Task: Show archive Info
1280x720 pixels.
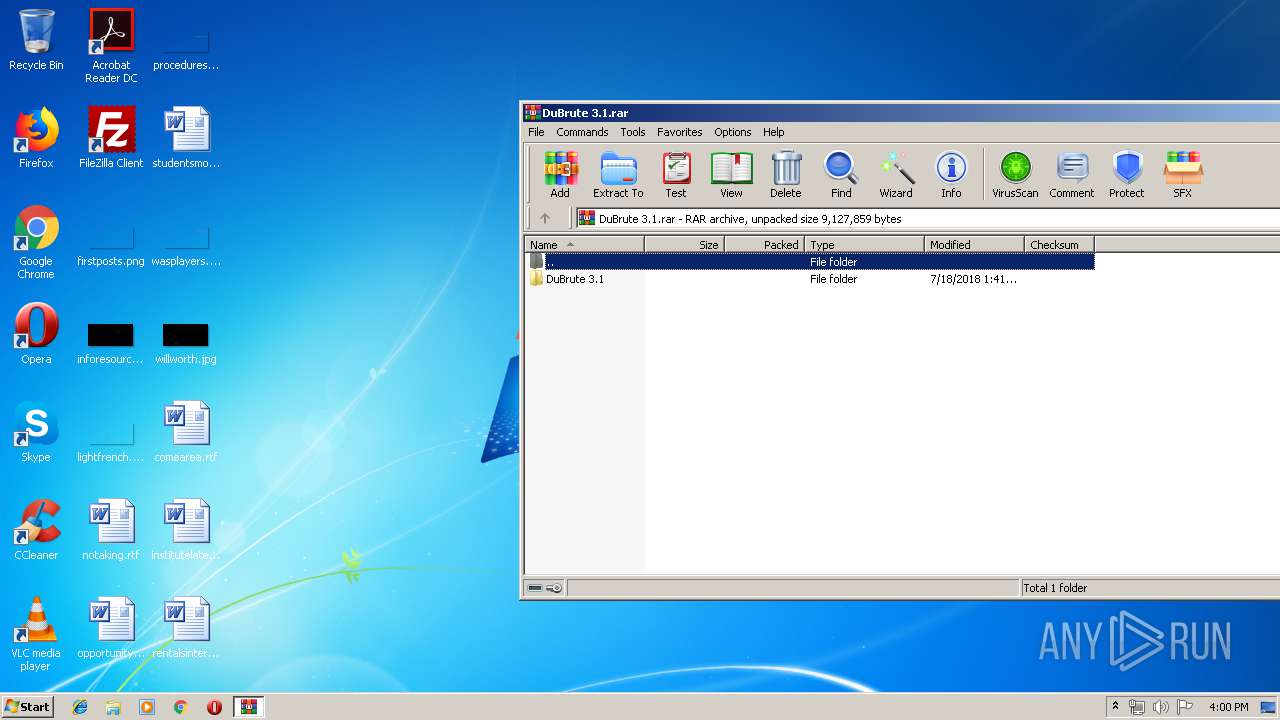Action: (951, 175)
